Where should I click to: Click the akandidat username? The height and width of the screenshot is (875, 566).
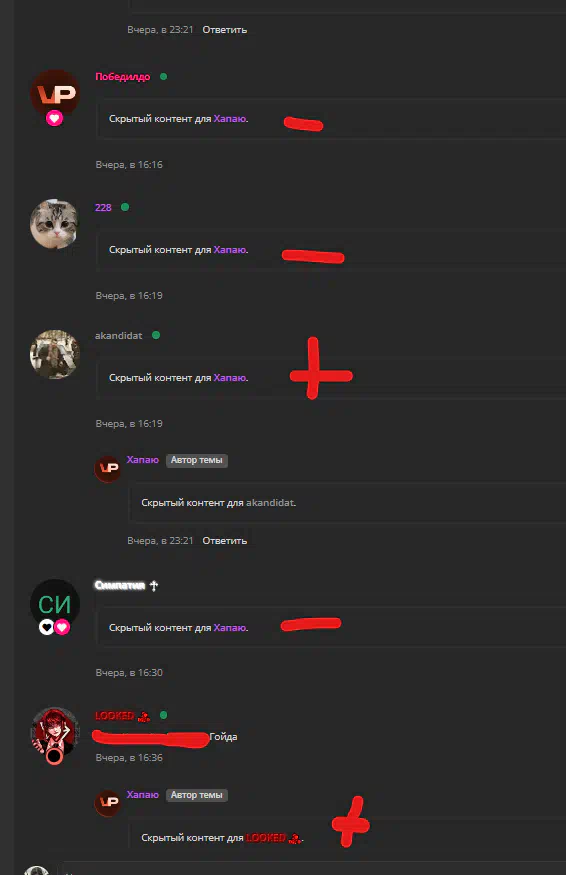[118, 335]
